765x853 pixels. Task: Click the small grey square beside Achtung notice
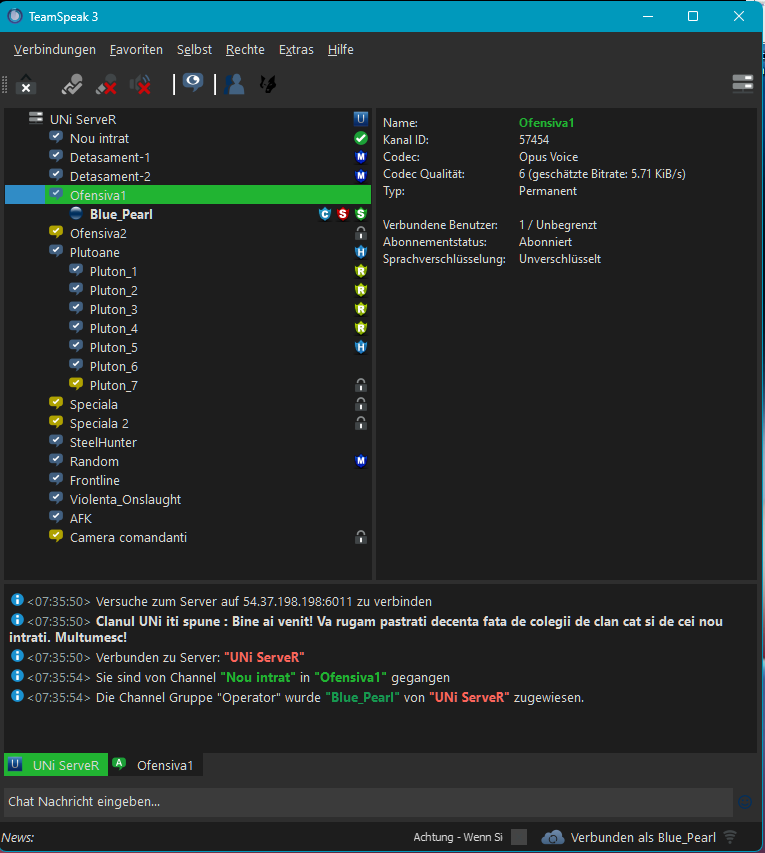519,837
